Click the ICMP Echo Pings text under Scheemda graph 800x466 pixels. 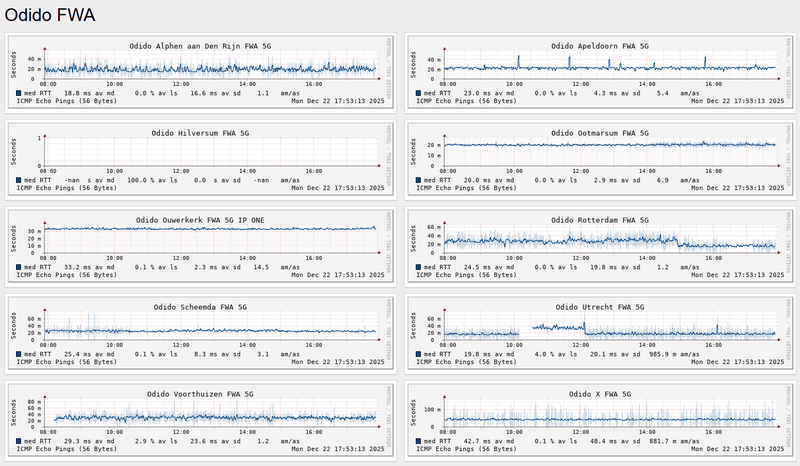click(x=66, y=362)
